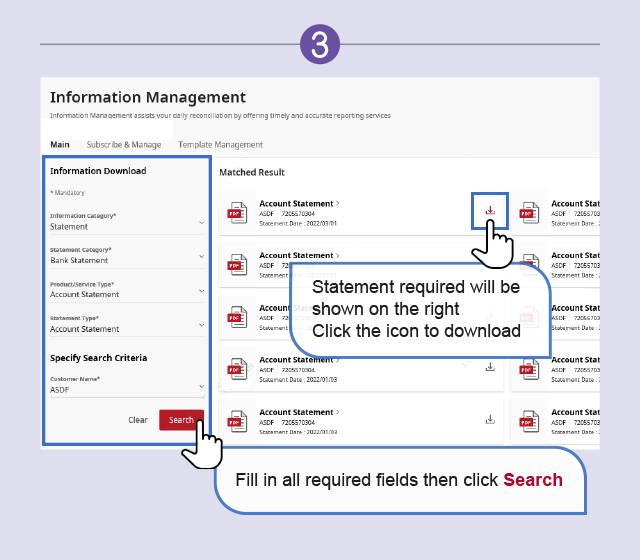The image size is (640, 560).
Task: Click the Clear button
Action: coord(138,420)
